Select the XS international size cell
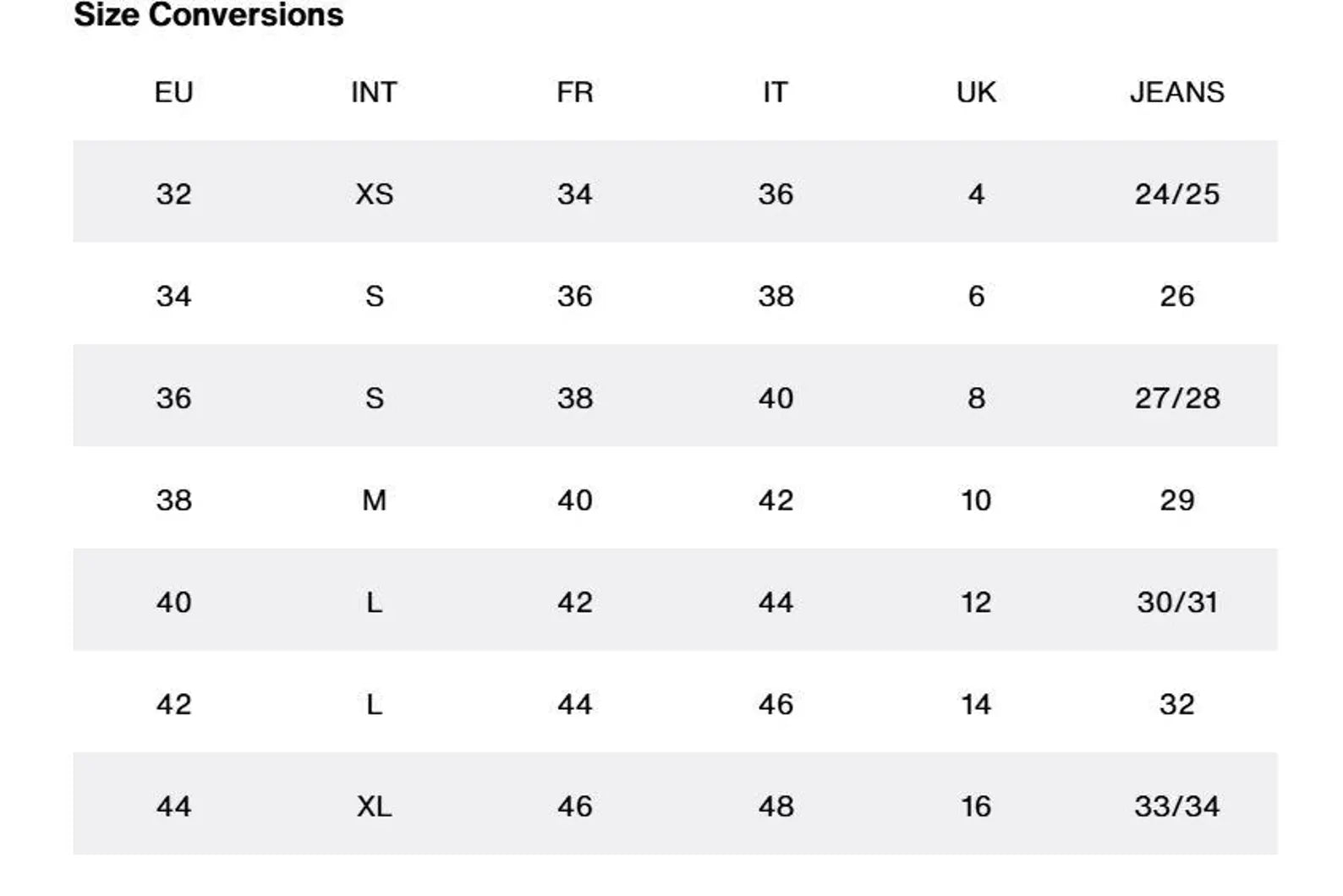This screenshot has height=896, width=1343. click(x=374, y=194)
